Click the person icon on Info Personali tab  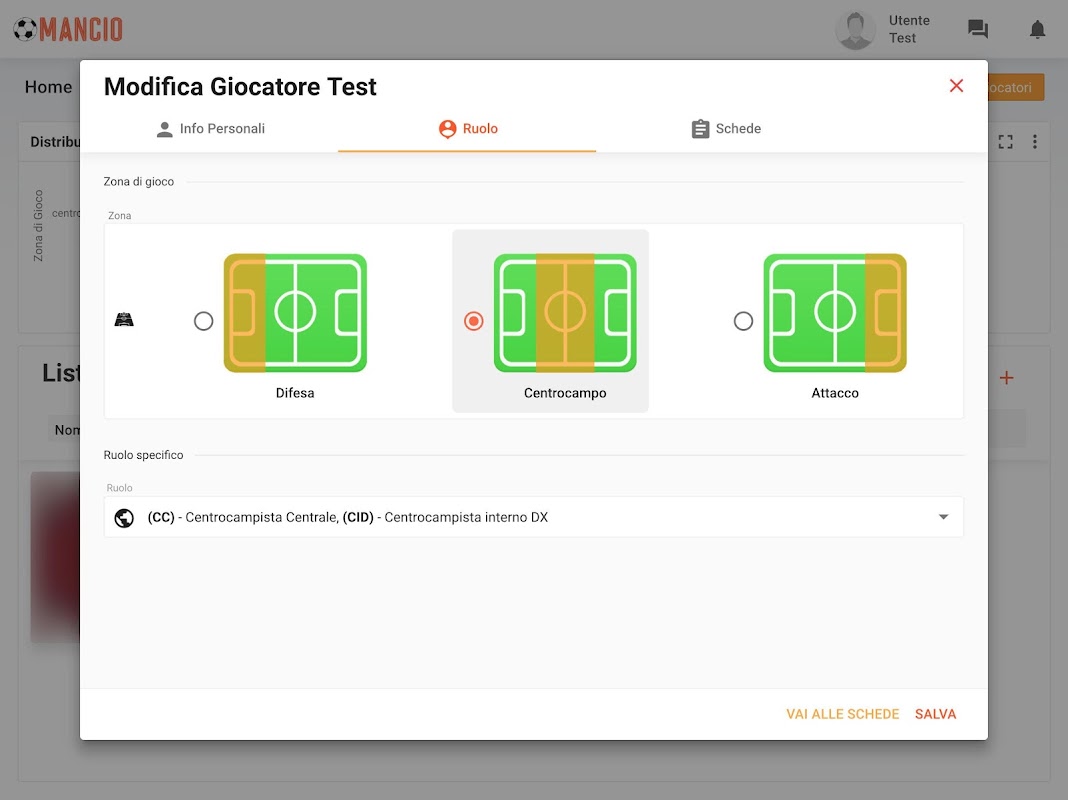point(164,129)
